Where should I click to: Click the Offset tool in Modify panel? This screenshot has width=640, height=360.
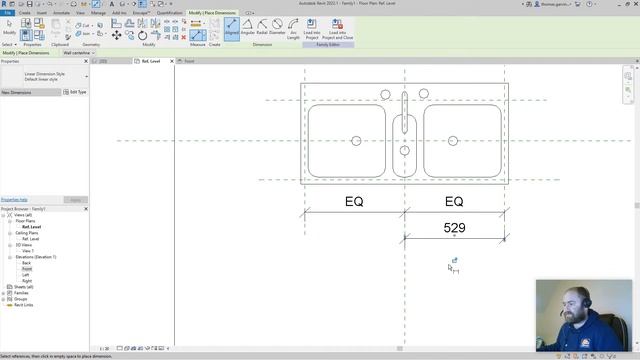129,23
